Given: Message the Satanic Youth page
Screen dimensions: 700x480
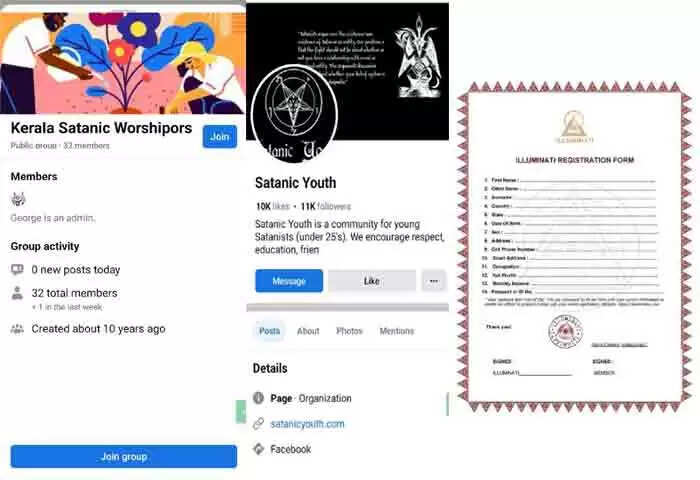Looking at the screenshot, I should click(289, 281).
